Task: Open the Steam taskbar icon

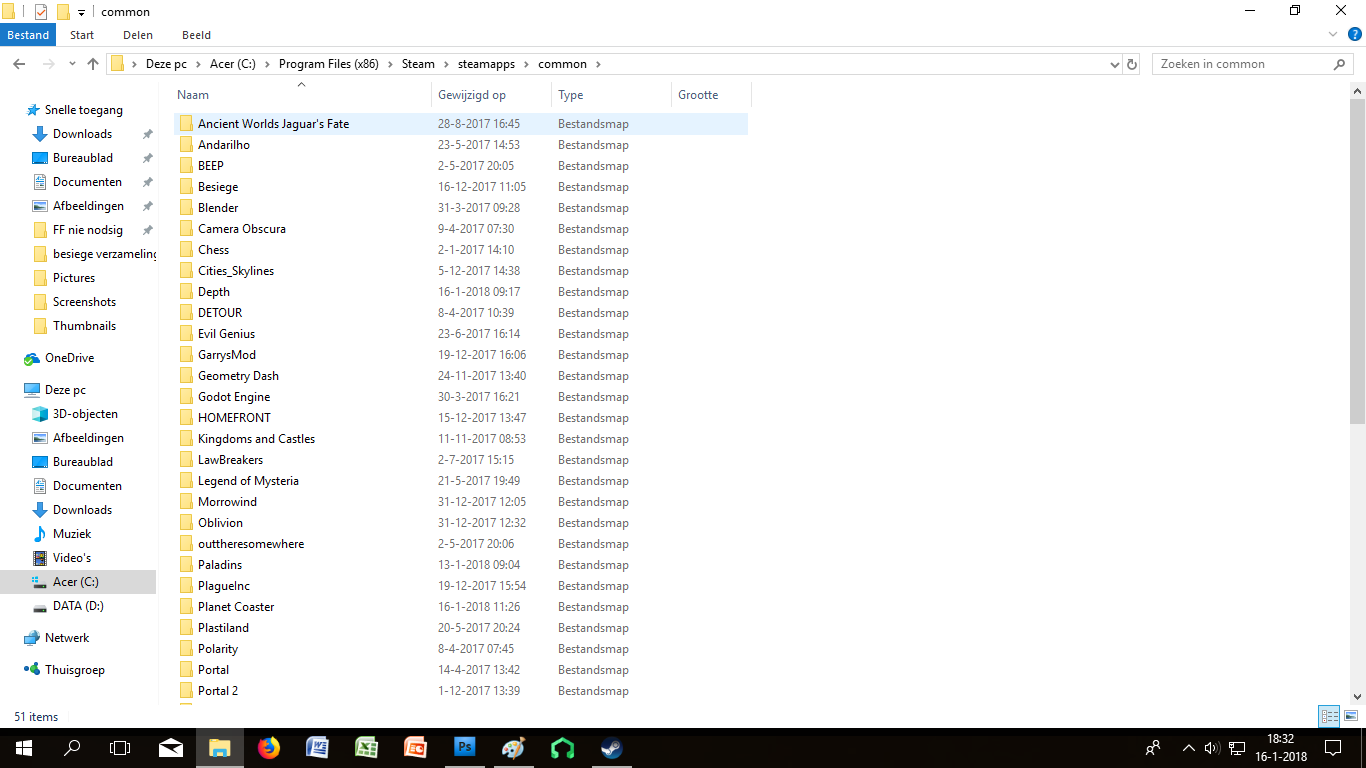Action: click(x=610, y=747)
